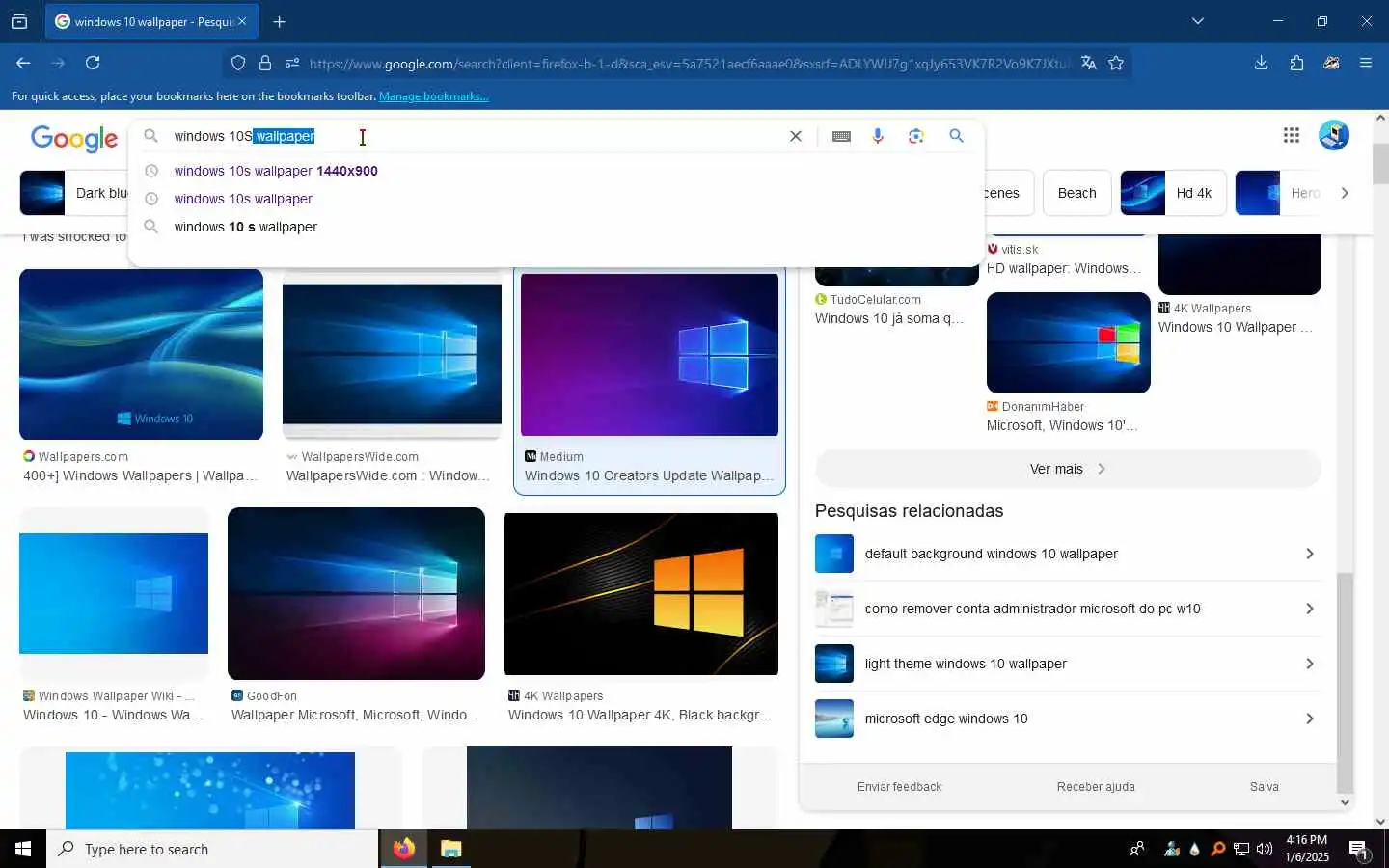
Task: Show more filter chips with right arrow
Action: [1345, 193]
